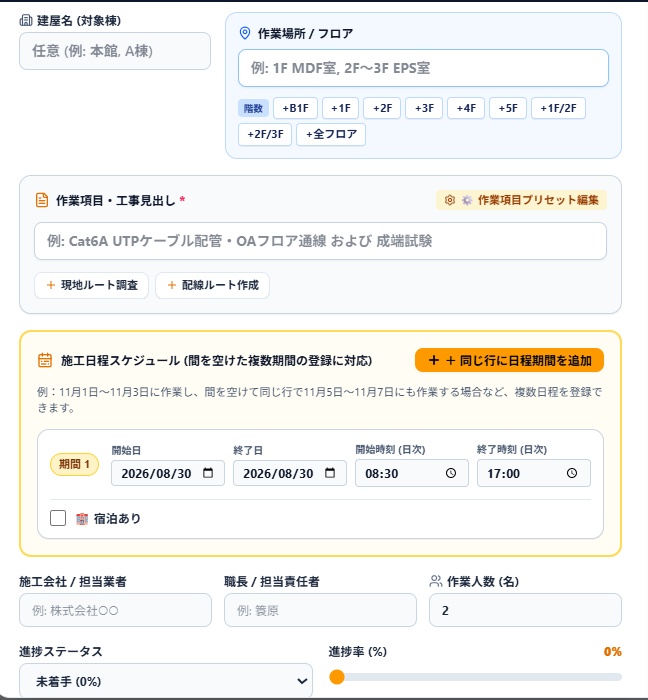The height and width of the screenshot is (700, 648).
Task: Focus the 施工会社 / 担当業者 input field
Action: 116,610
